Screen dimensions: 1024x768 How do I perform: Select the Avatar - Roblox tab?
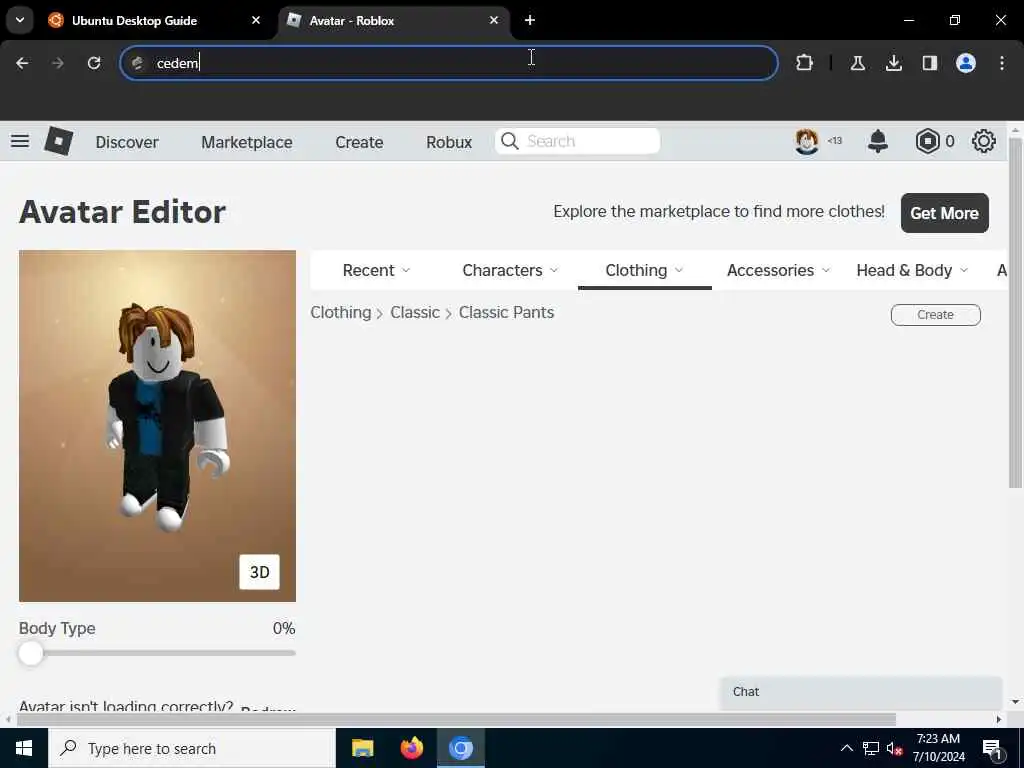pos(394,20)
